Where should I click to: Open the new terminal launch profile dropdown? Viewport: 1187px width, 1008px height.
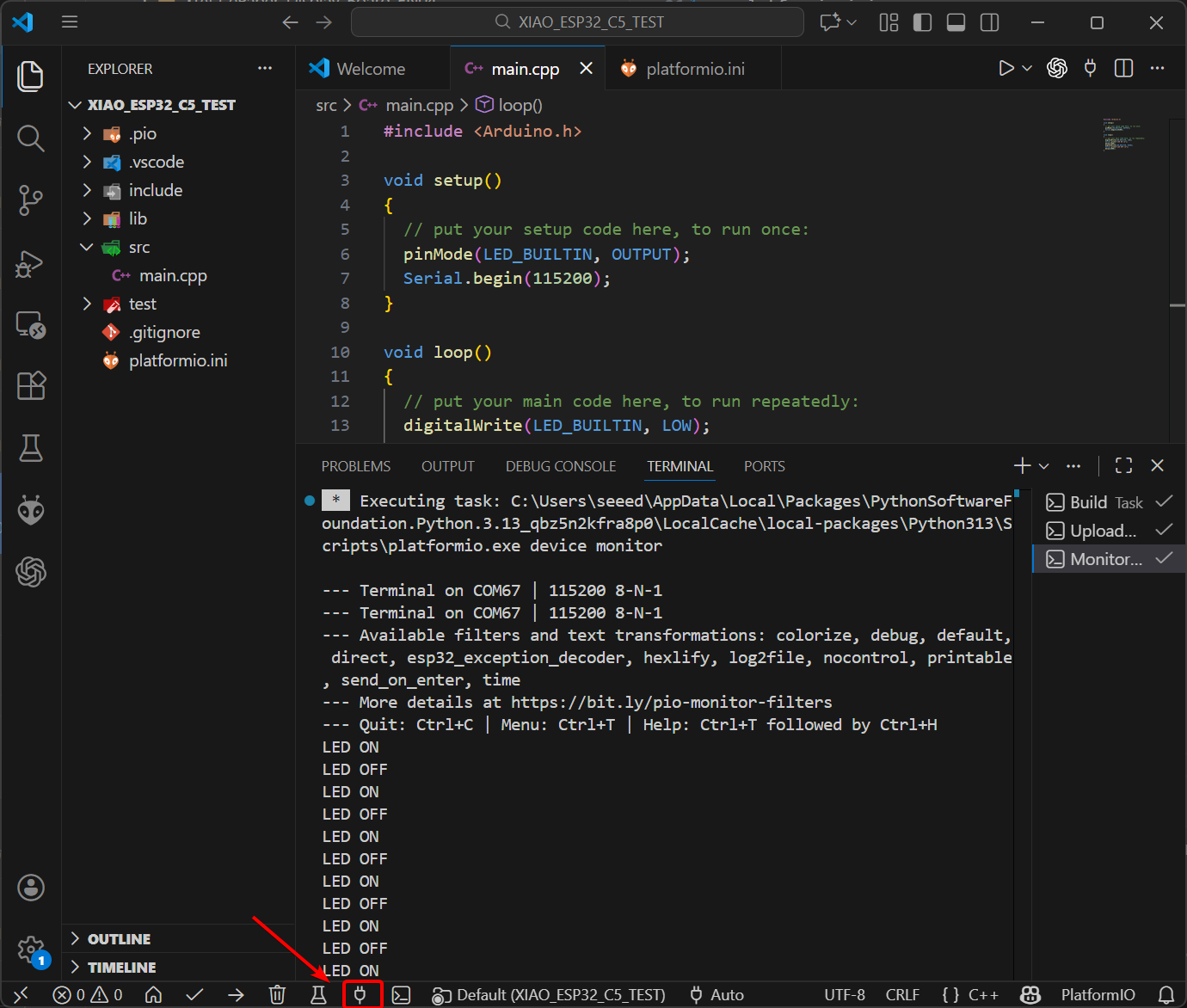(1044, 466)
